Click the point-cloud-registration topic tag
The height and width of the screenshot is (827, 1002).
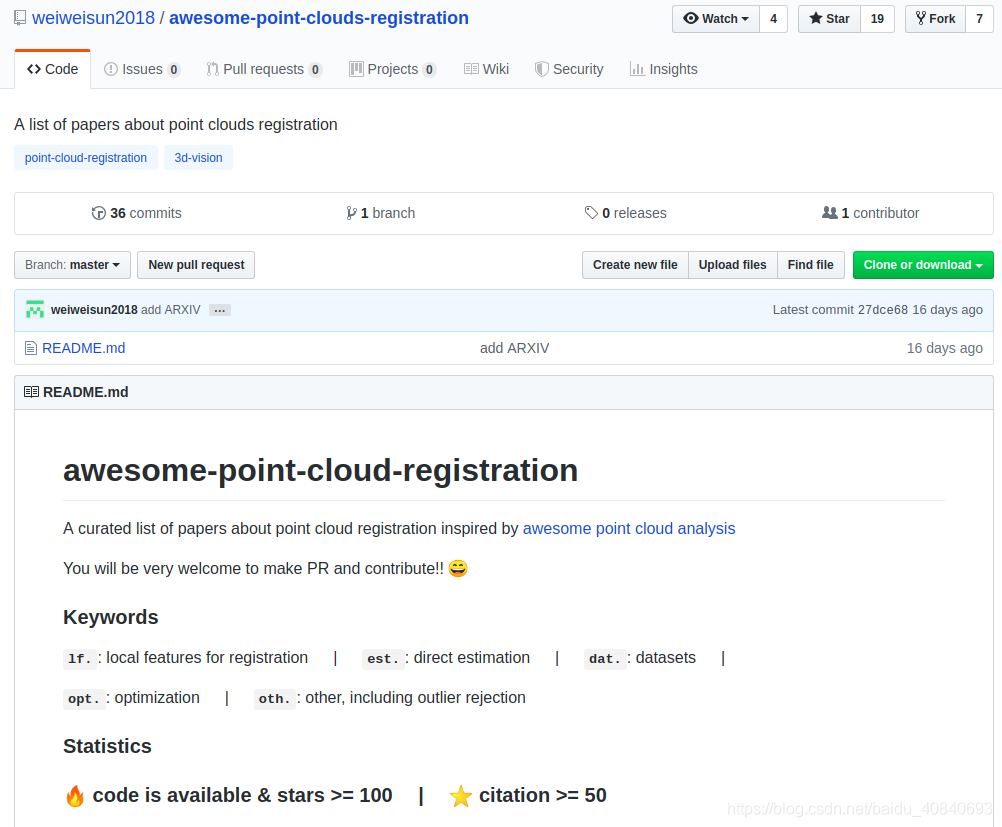[86, 158]
